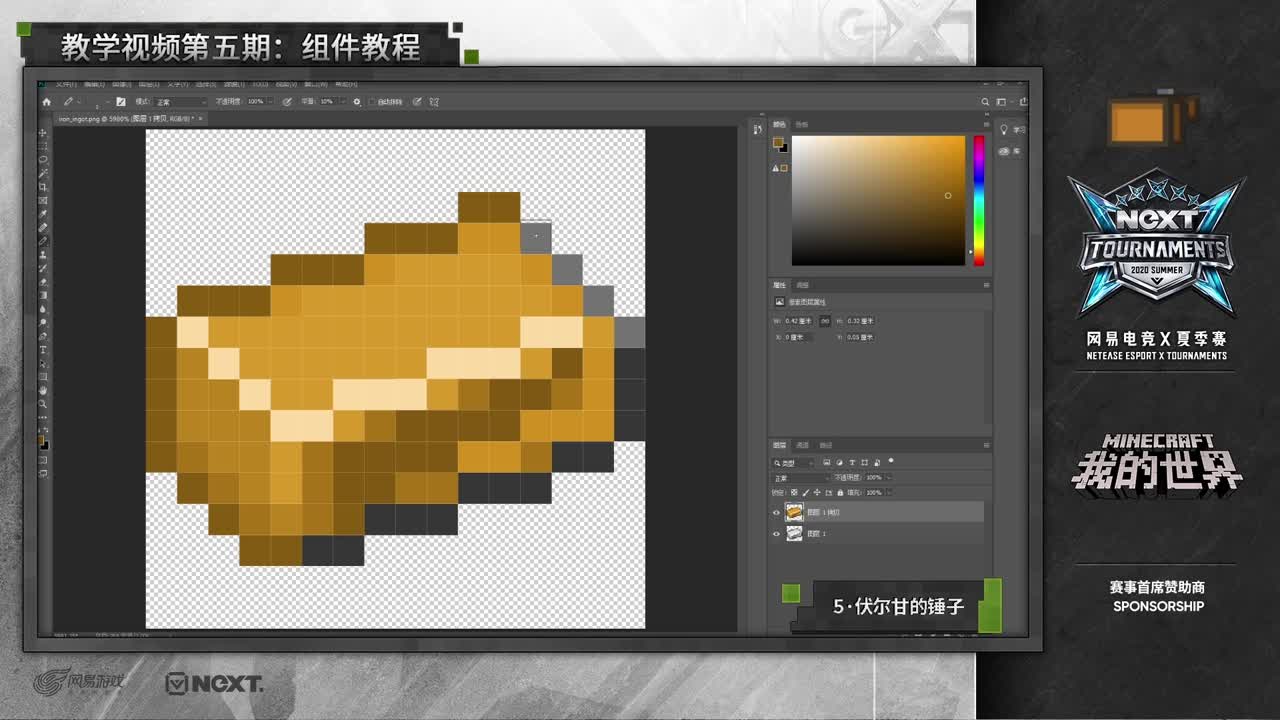Enable the 自动抹除 checkbox
The image size is (1280, 720).
373,101
